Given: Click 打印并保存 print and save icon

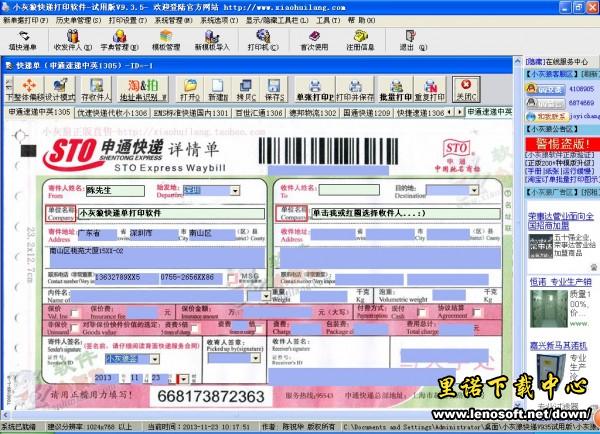Looking at the screenshot, I should pyautogui.click(x=355, y=89).
